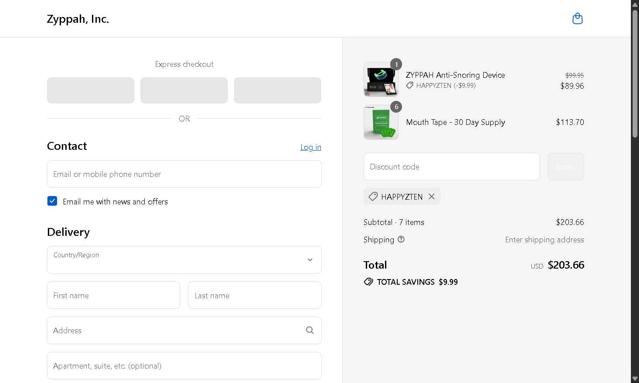Focus the Discount code field
639x383 pixels.
pos(452,167)
